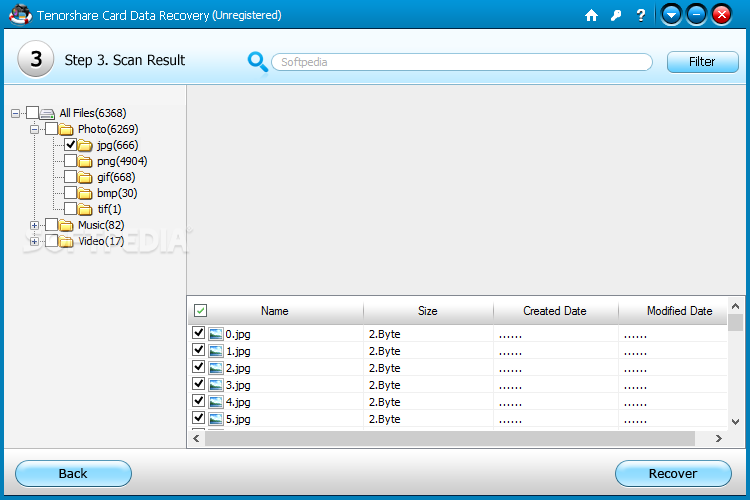Toggle the select-all checkbox in Name header
This screenshot has height=500, width=750.
point(200,311)
